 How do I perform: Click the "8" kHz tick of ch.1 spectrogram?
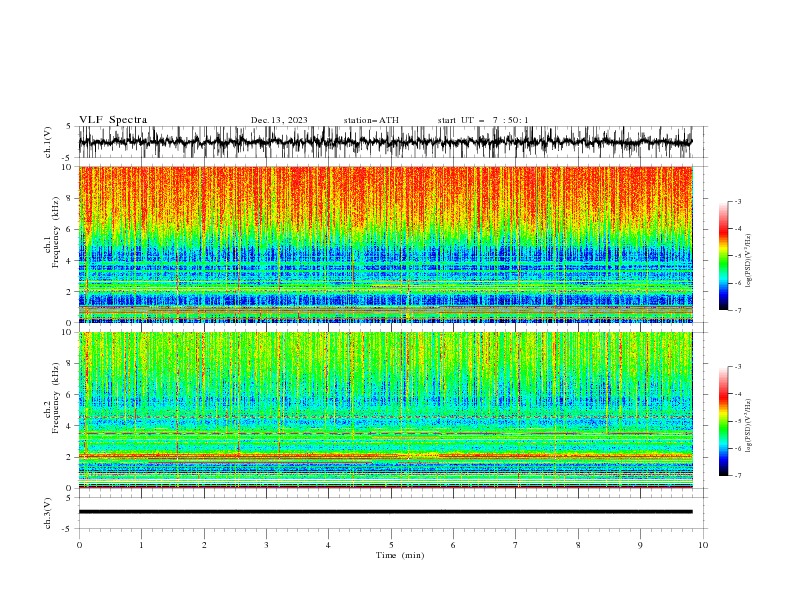click(70, 198)
